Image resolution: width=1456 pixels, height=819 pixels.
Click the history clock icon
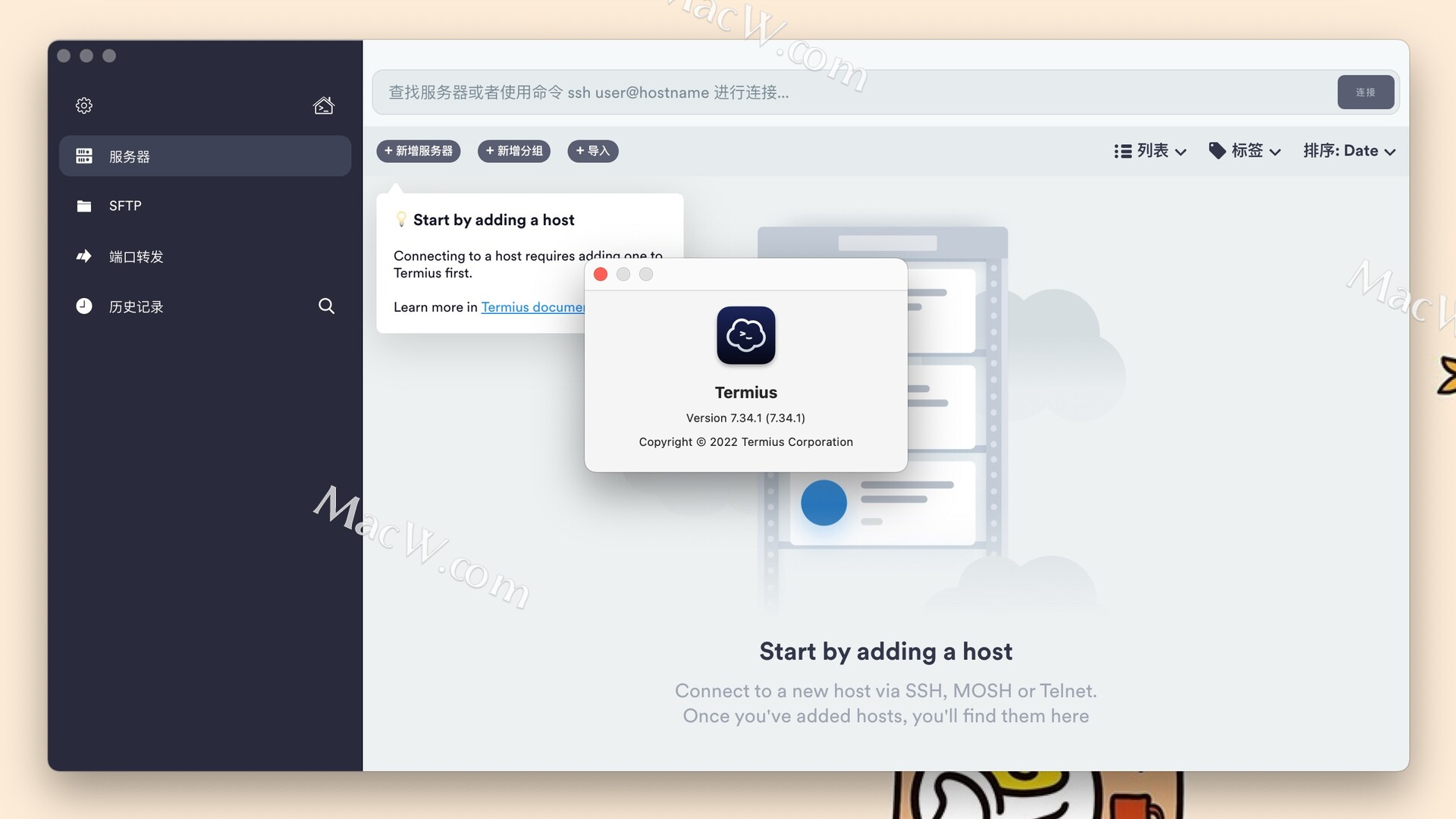point(84,306)
